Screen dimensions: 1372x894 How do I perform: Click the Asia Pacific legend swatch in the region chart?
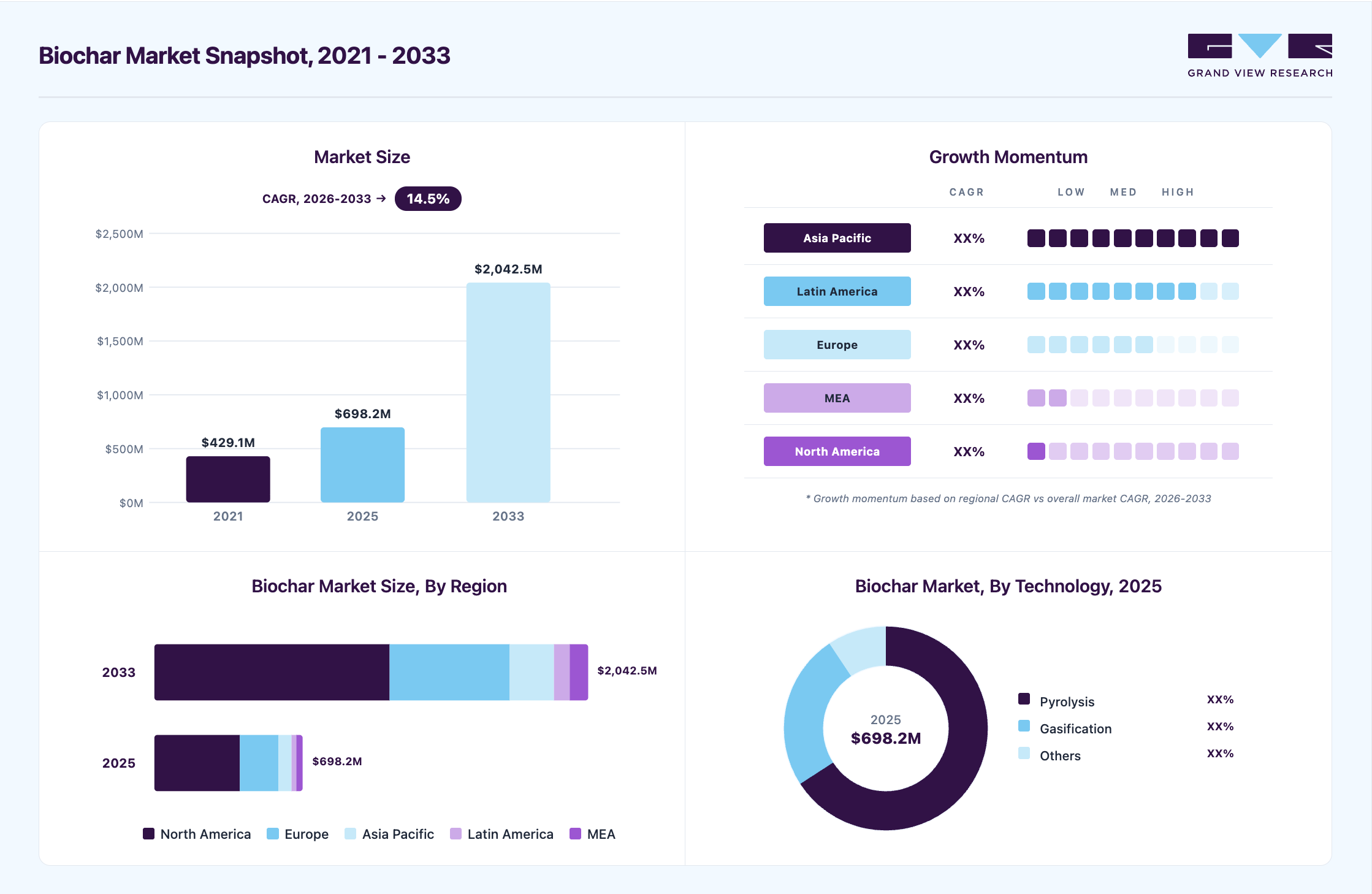pyautogui.click(x=350, y=833)
